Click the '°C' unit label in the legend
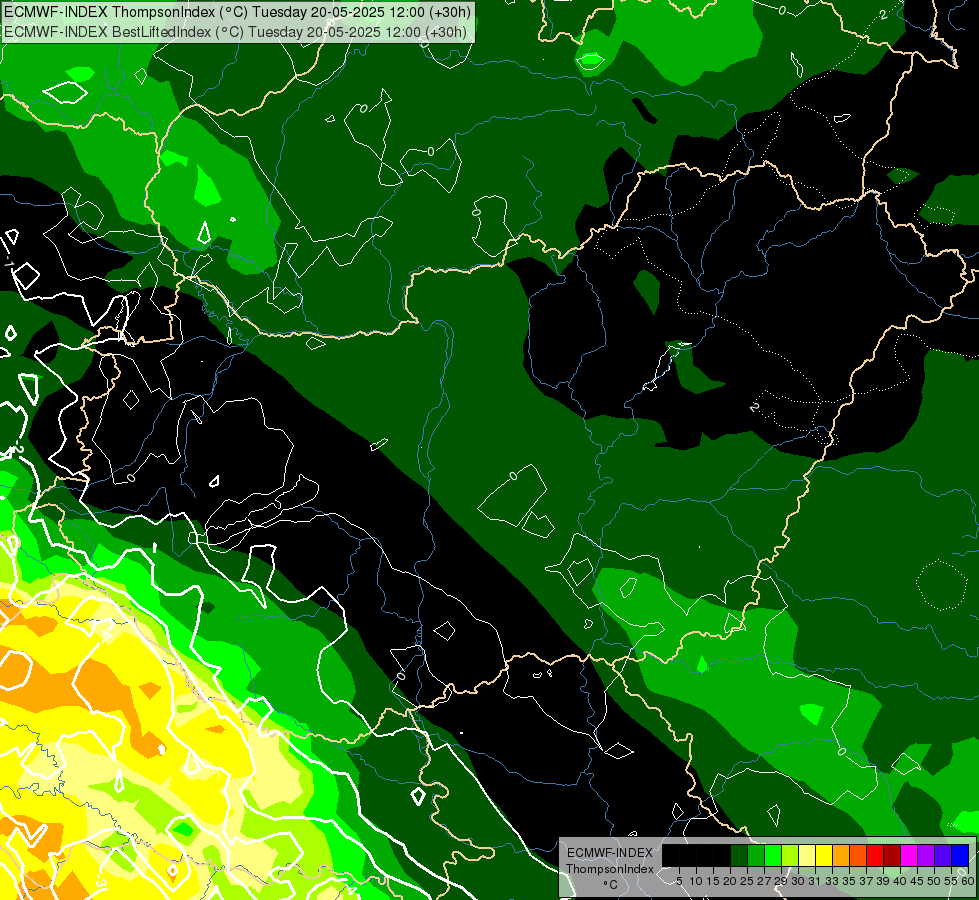The width and height of the screenshot is (979, 900). [x=611, y=884]
